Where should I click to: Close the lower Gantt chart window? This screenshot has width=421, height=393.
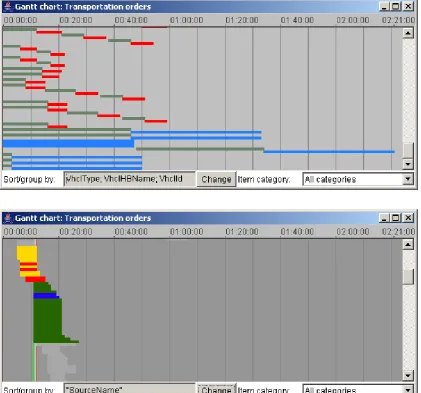[408, 218]
